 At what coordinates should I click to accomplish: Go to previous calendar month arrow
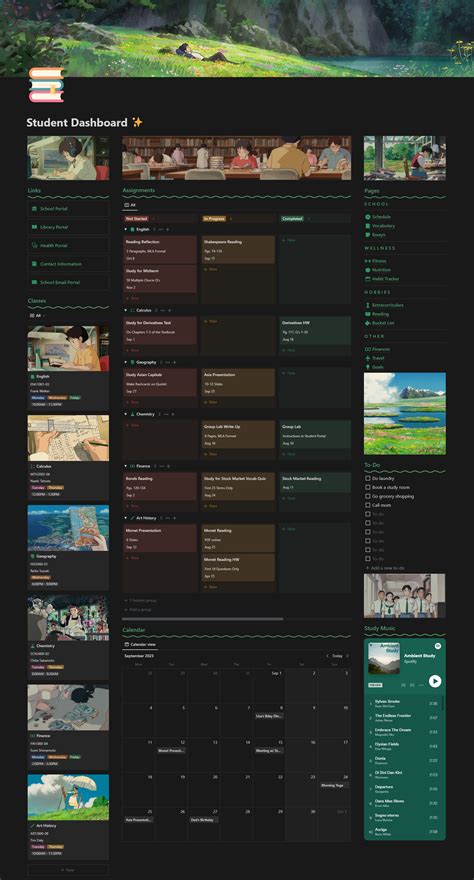click(x=327, y=656)
